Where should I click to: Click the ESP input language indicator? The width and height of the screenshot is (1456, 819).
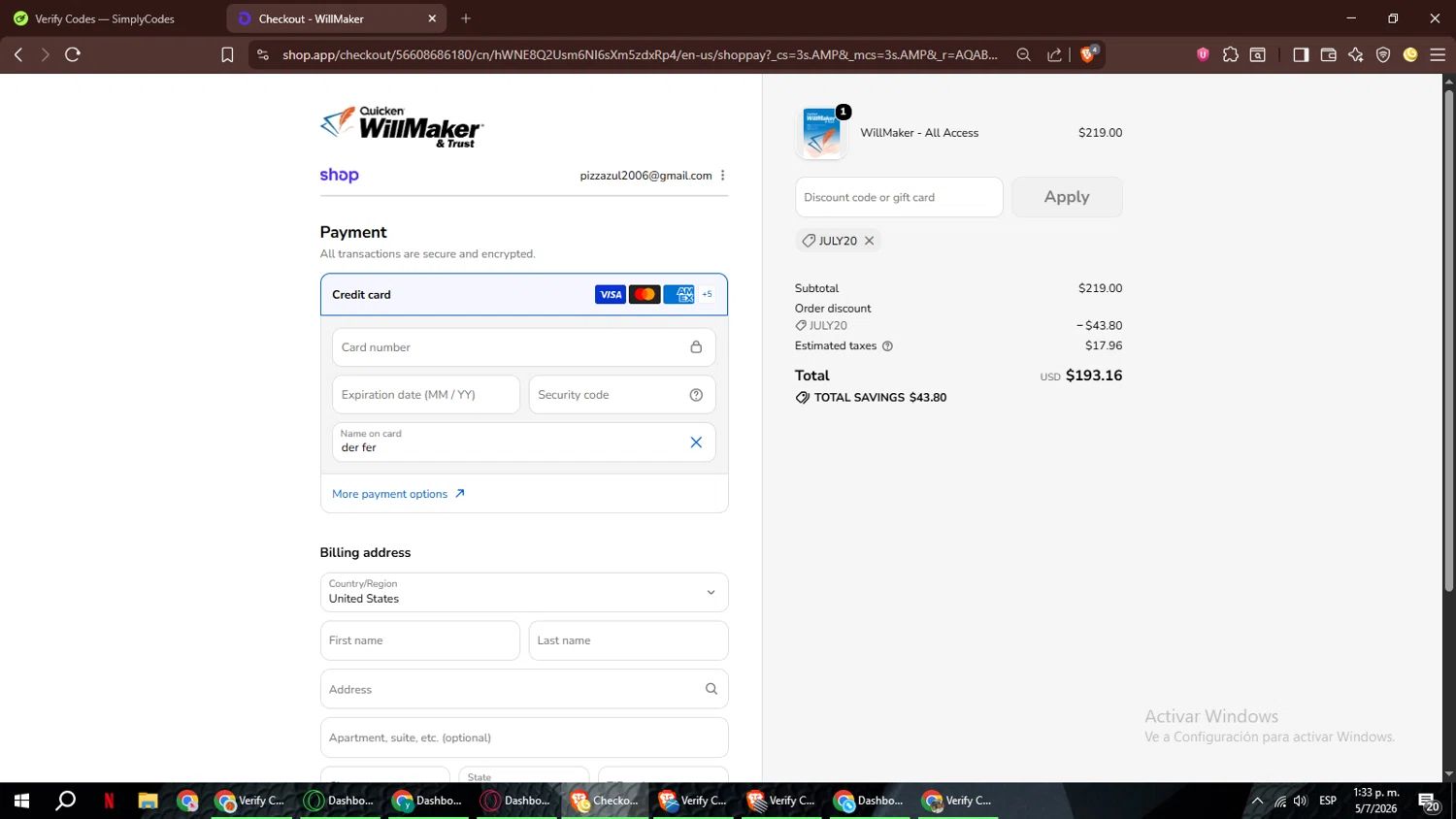pos(1328,801)
